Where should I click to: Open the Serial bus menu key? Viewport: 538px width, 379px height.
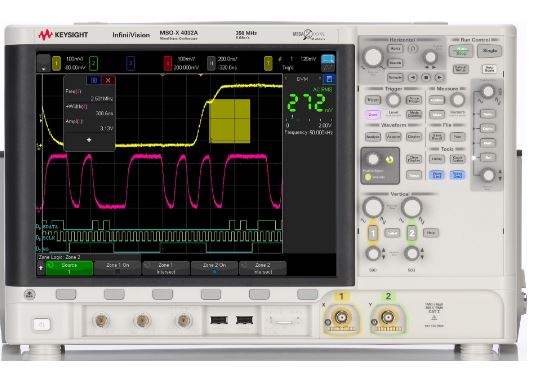tap(488, 114)
